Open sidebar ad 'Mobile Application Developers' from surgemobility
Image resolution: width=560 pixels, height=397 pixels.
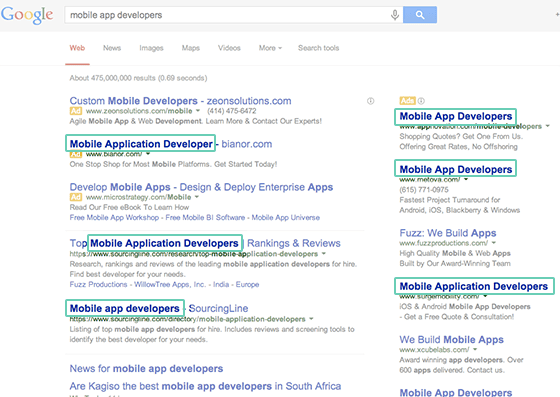(474, 286)
